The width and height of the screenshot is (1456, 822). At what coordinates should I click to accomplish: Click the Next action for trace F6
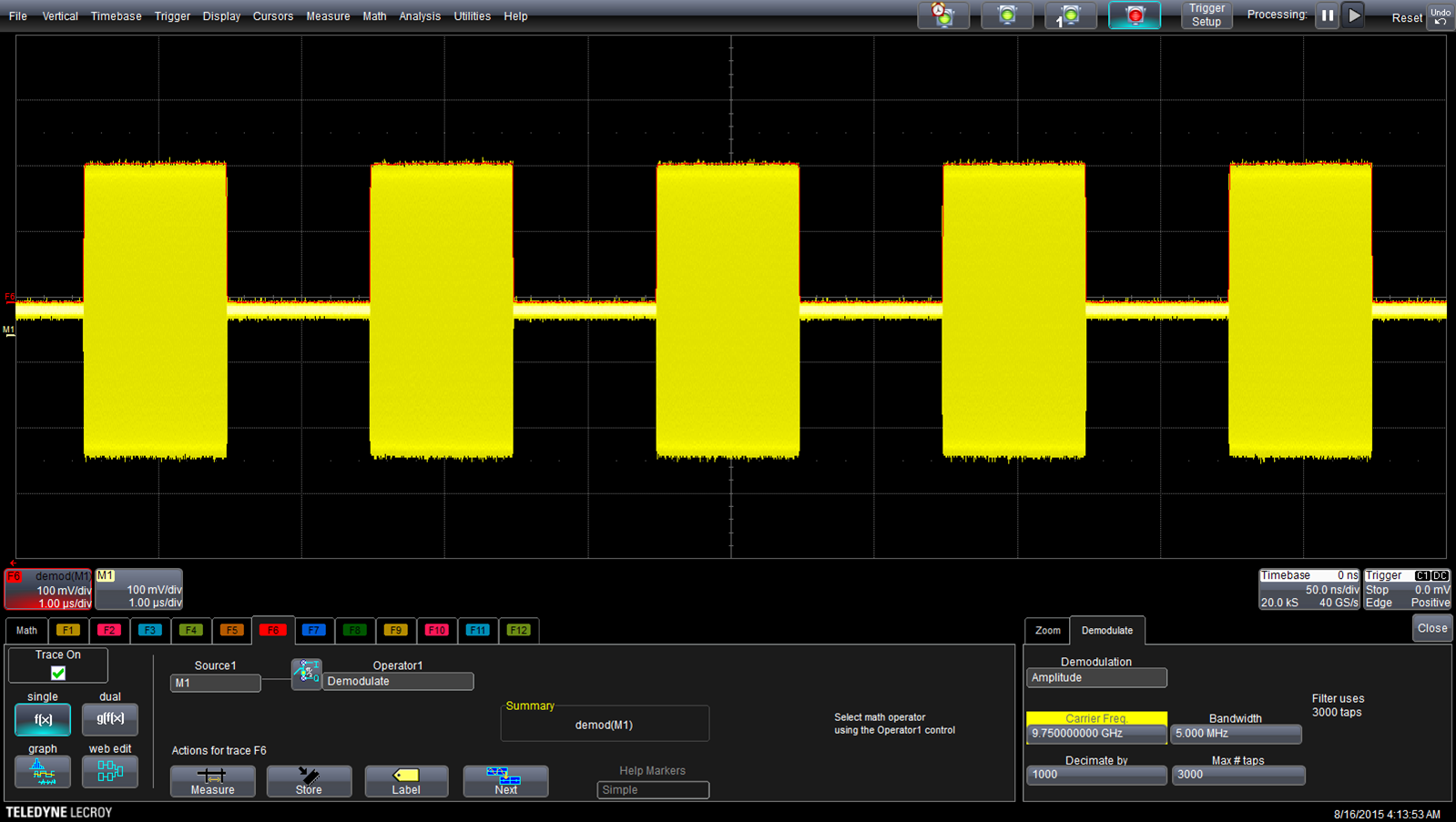(x=505, y=781)
